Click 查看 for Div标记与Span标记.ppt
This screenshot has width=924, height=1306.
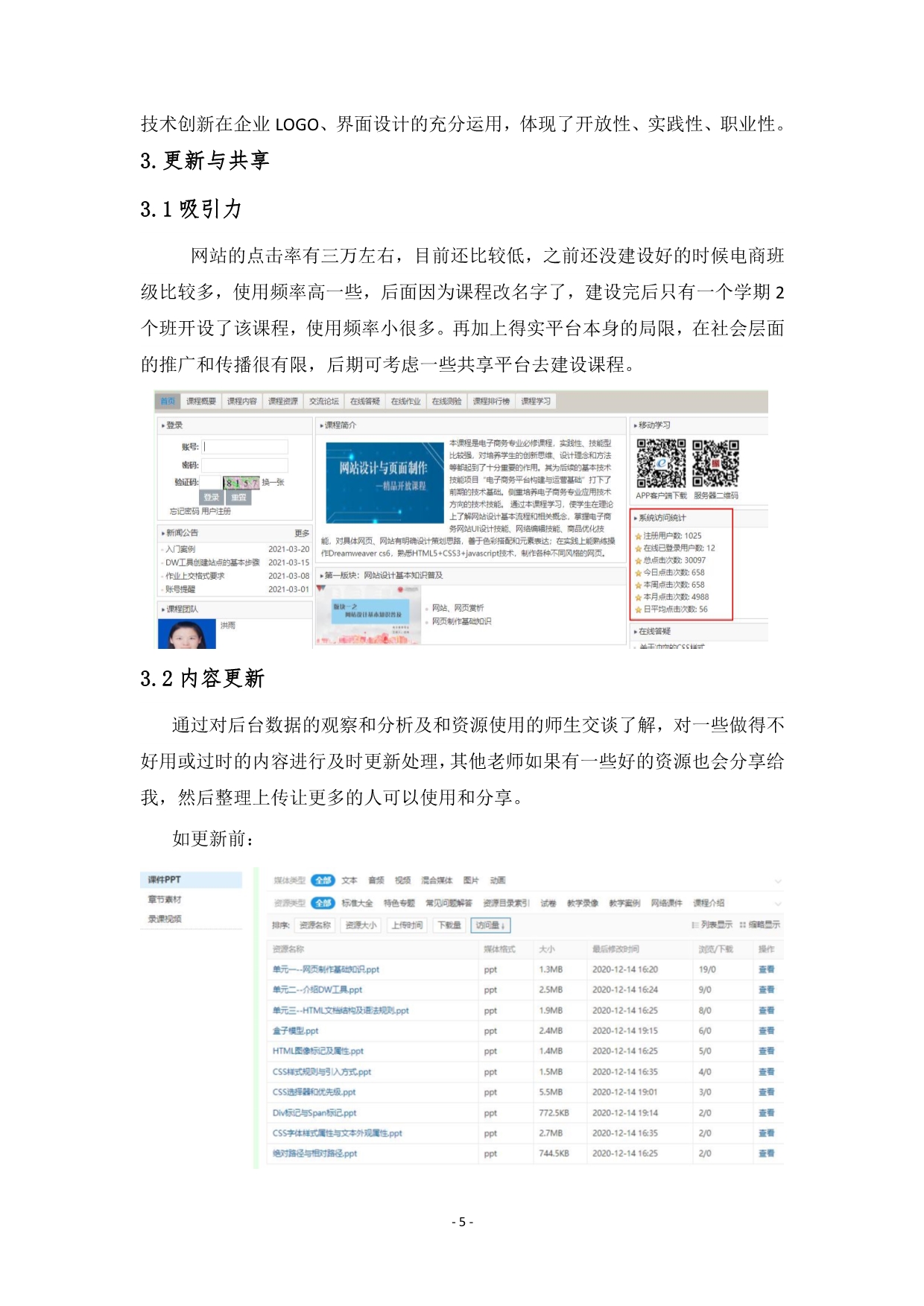(766, 1113)
